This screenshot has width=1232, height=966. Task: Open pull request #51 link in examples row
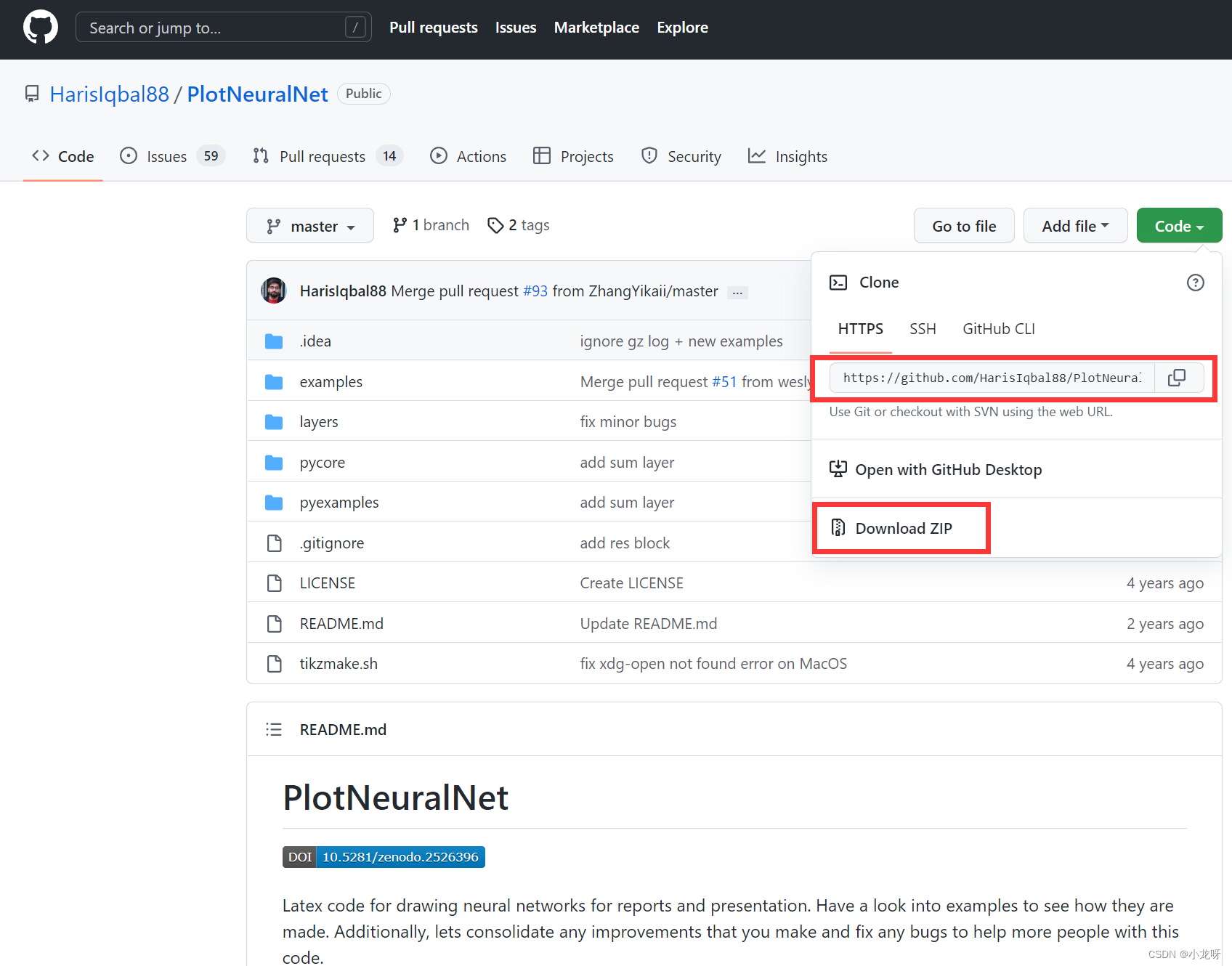click(724, 382)
